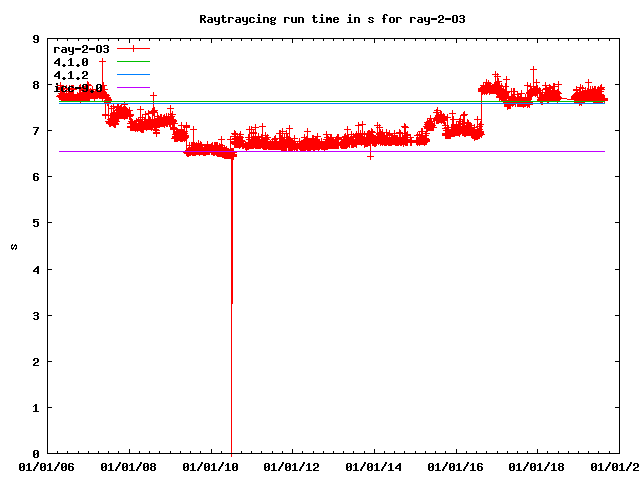640x480 pixels.
Task: Click the green 4.1.0 legend line sample
Action: click(x=133, y=62)
